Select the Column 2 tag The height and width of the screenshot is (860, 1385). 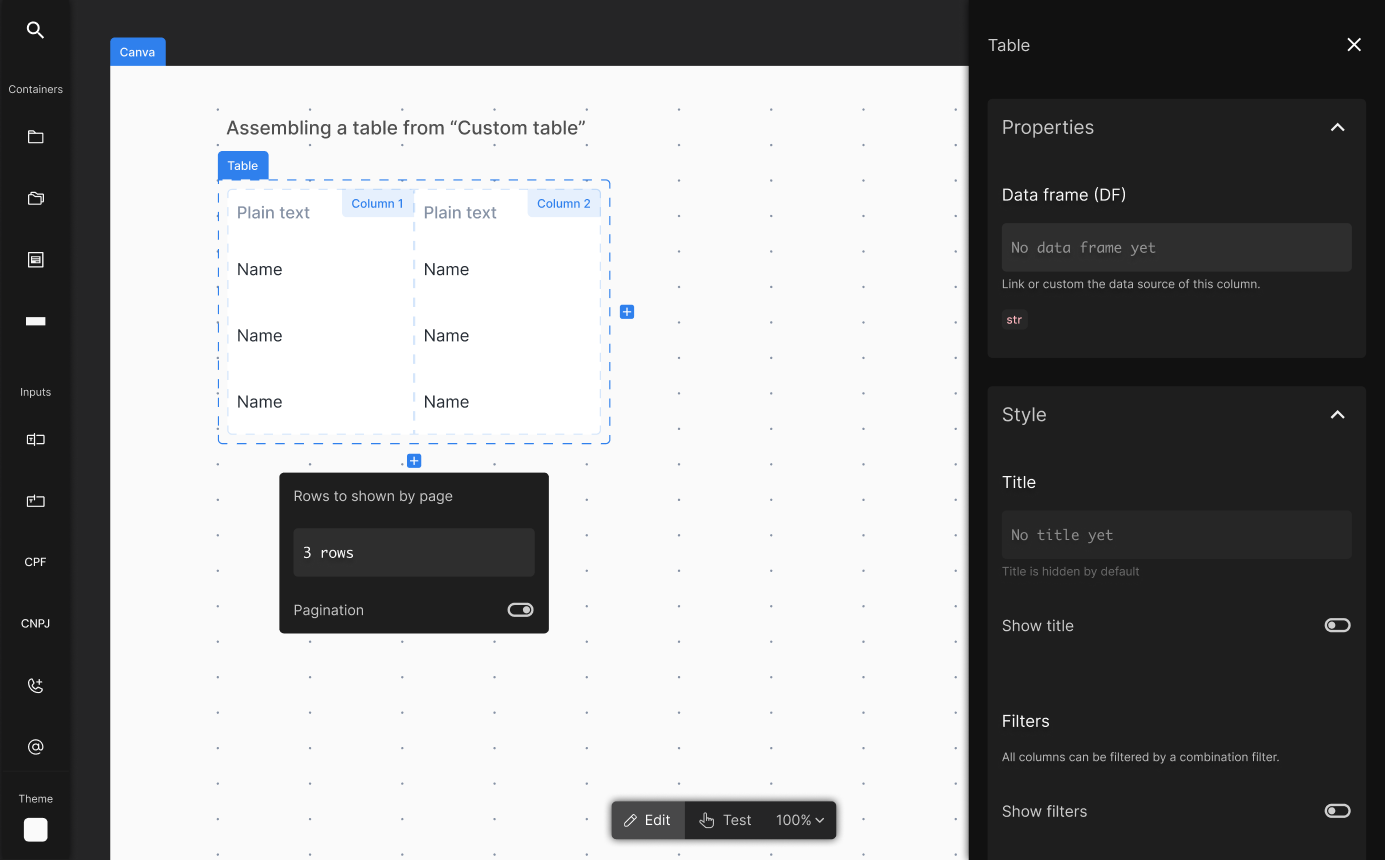pos(564,203)
